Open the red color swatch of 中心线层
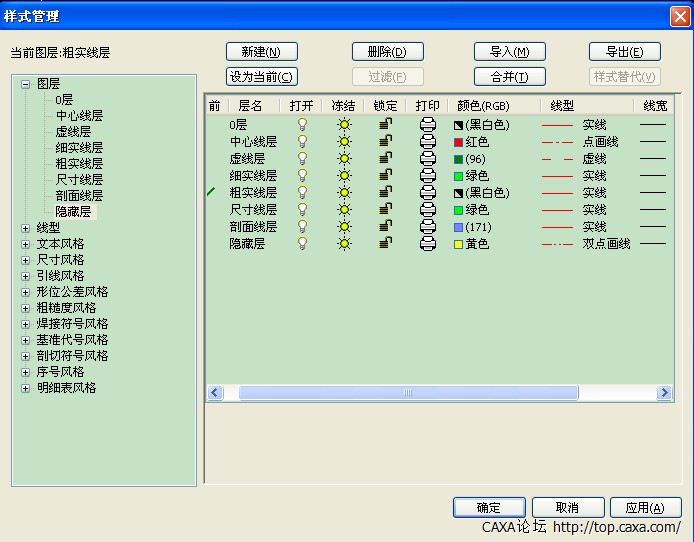This screenshot has height=542, width=694. [x=459, y=143]
